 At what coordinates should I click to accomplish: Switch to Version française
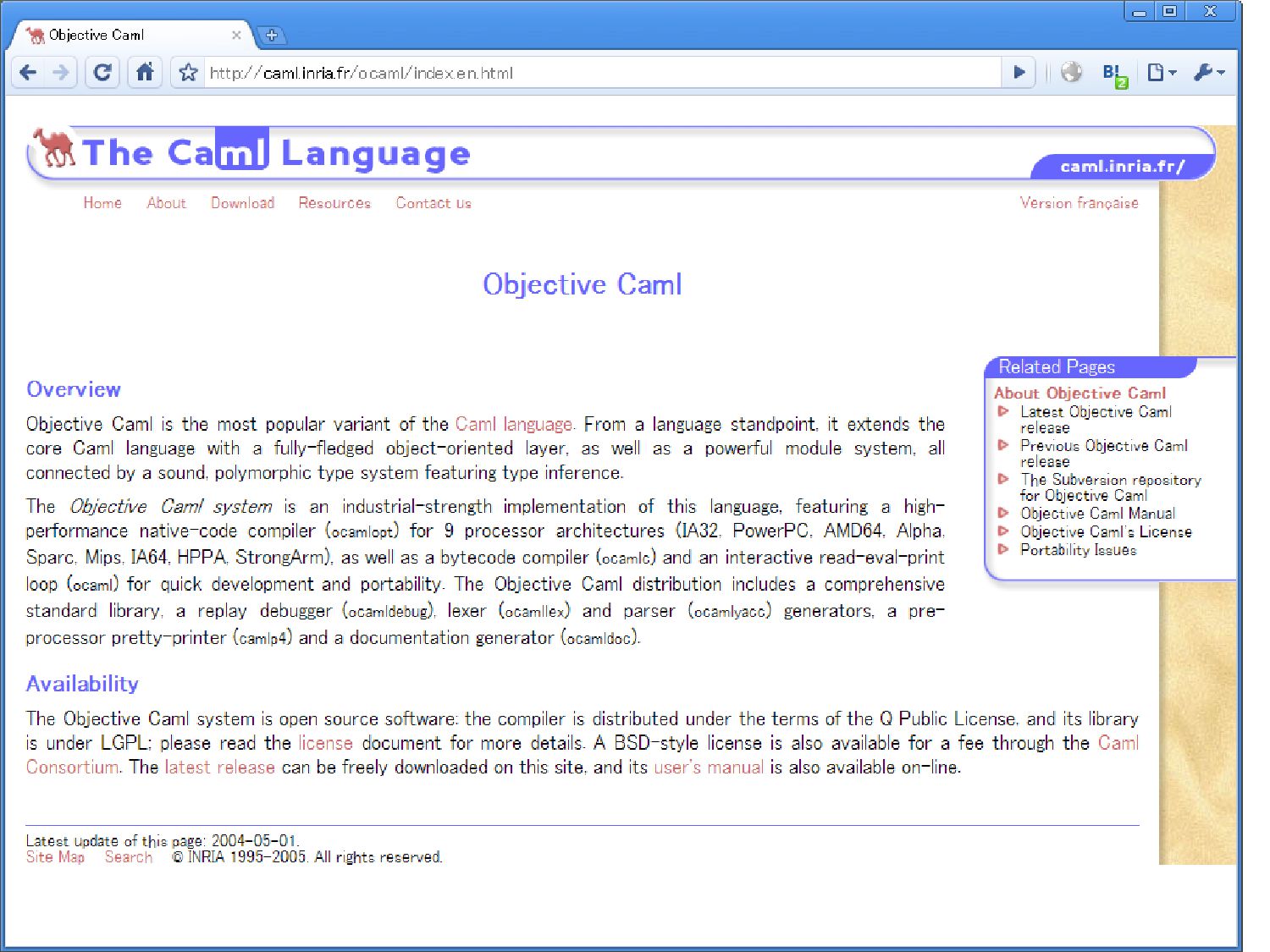[x=1079, y=203]
